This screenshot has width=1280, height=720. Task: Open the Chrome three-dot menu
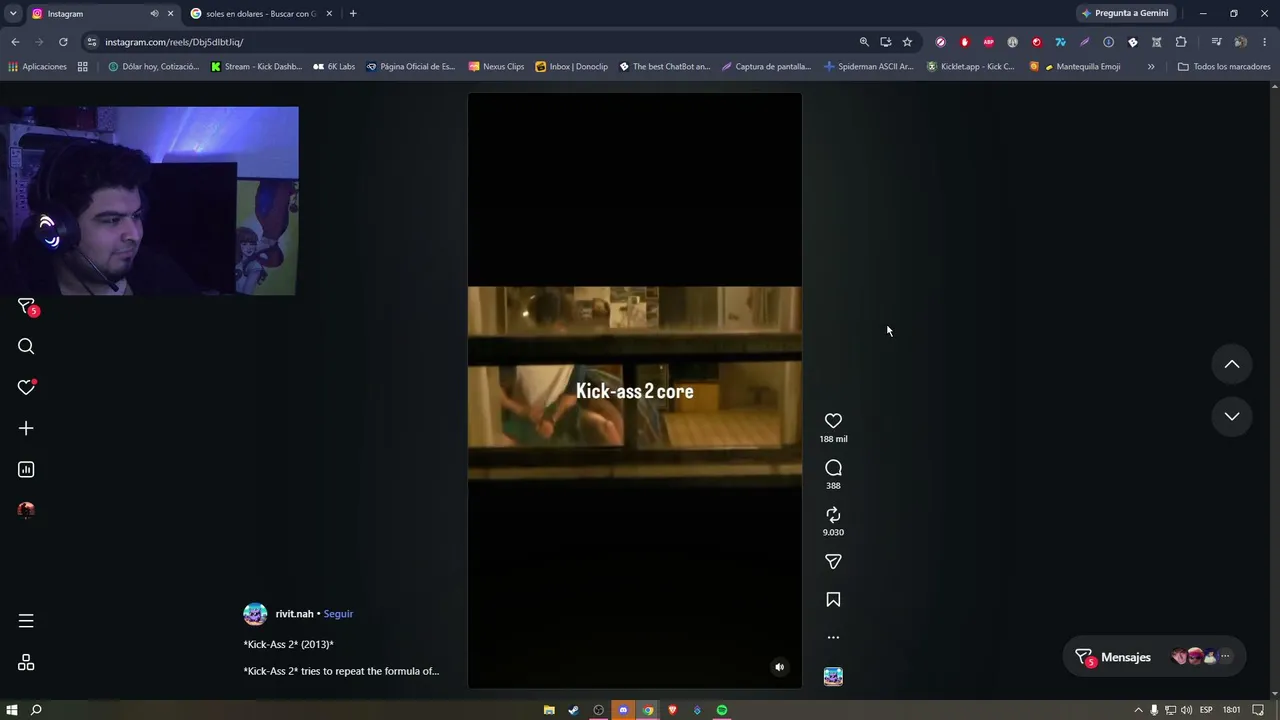pos(1265,42)
